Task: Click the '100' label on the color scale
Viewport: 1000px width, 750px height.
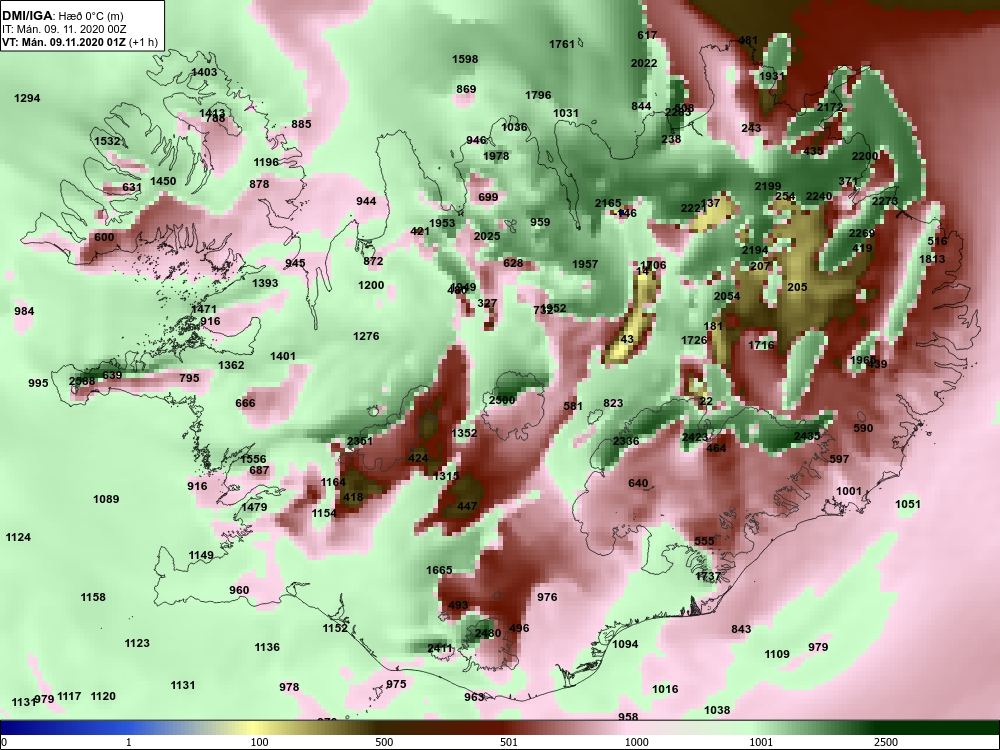Action: point(259,742)
